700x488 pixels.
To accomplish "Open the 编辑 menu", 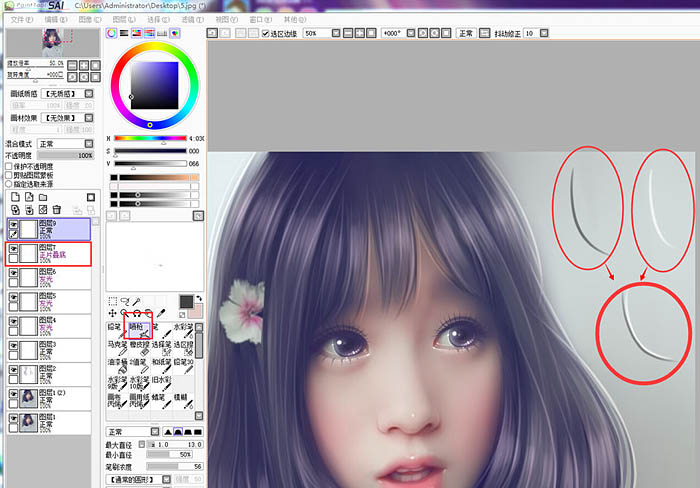I will click(56, 20).
